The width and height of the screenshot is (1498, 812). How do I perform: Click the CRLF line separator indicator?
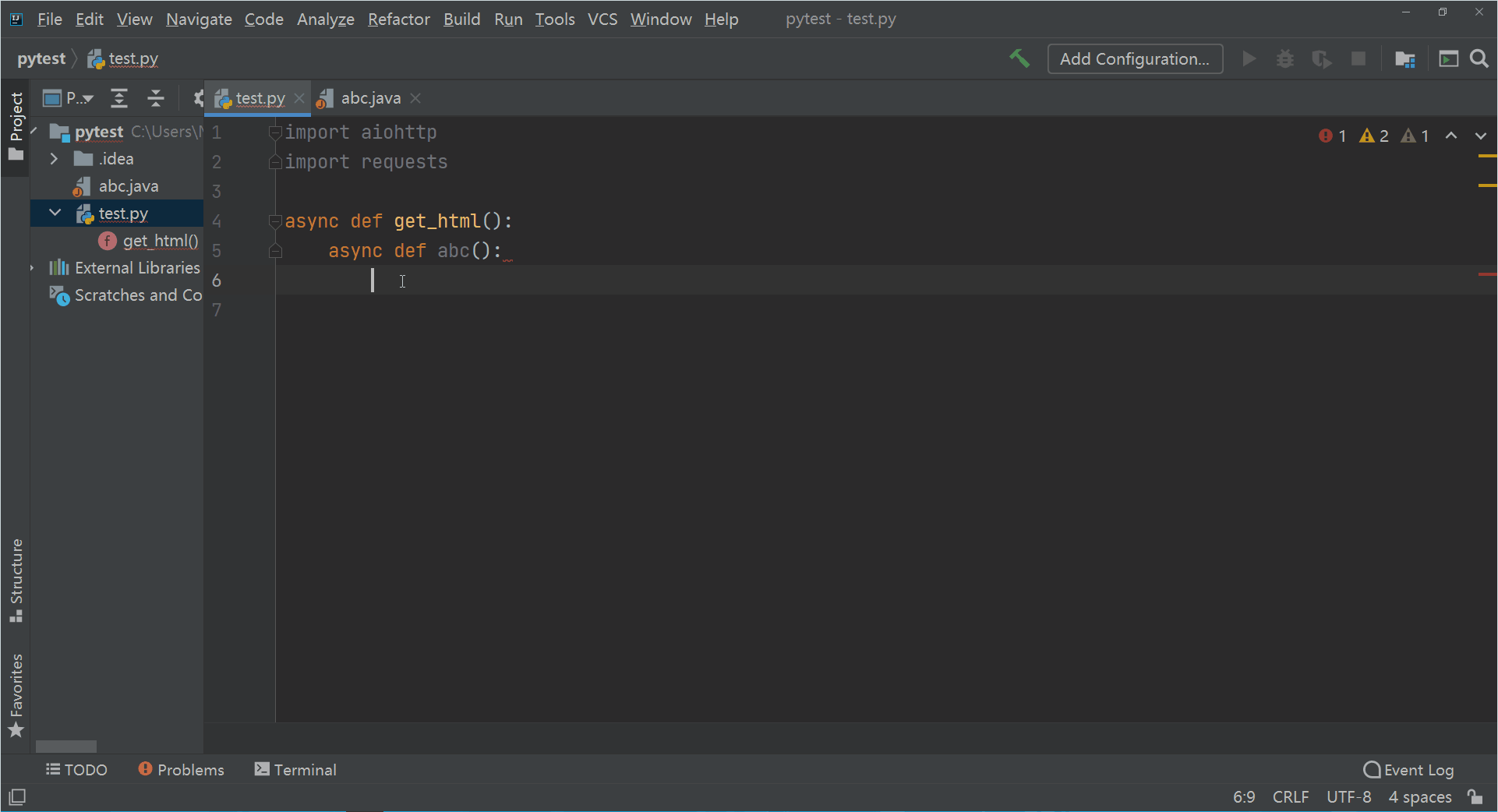coord(1290,796)
